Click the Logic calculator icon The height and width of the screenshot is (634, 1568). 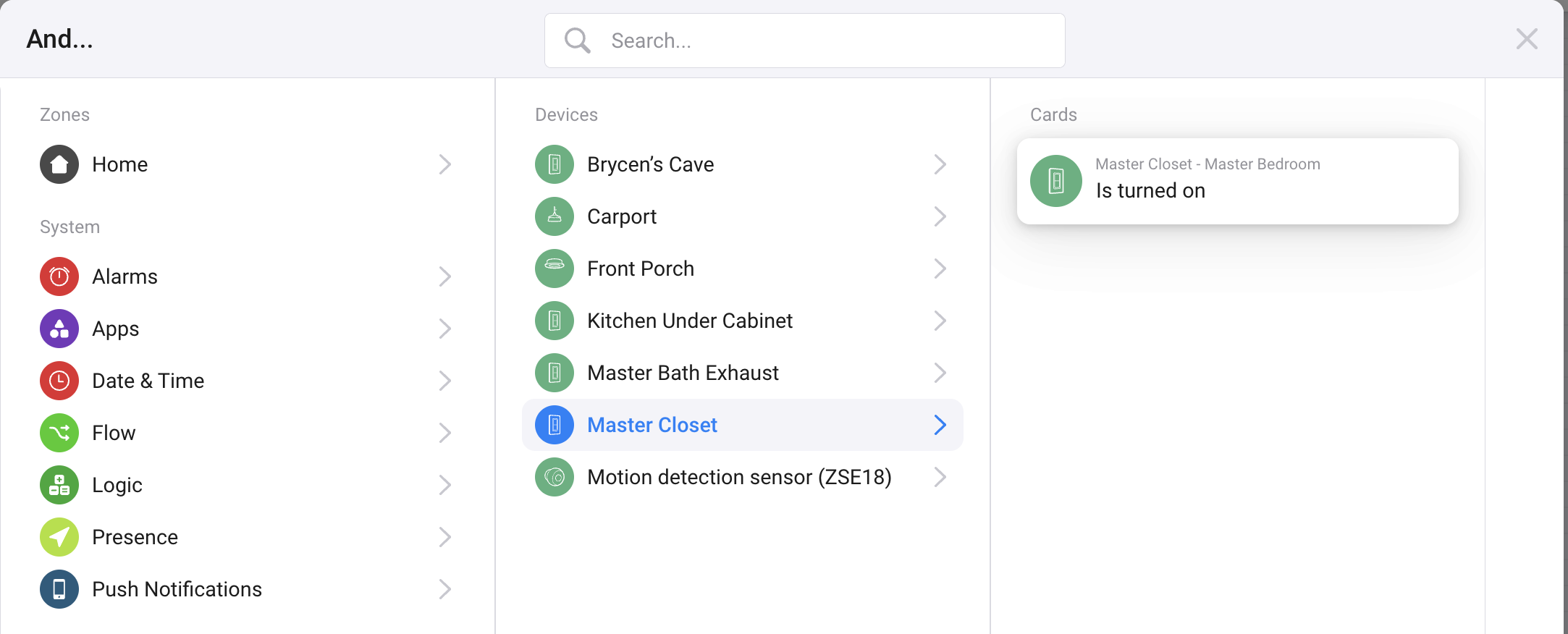[x=59, y=485]
